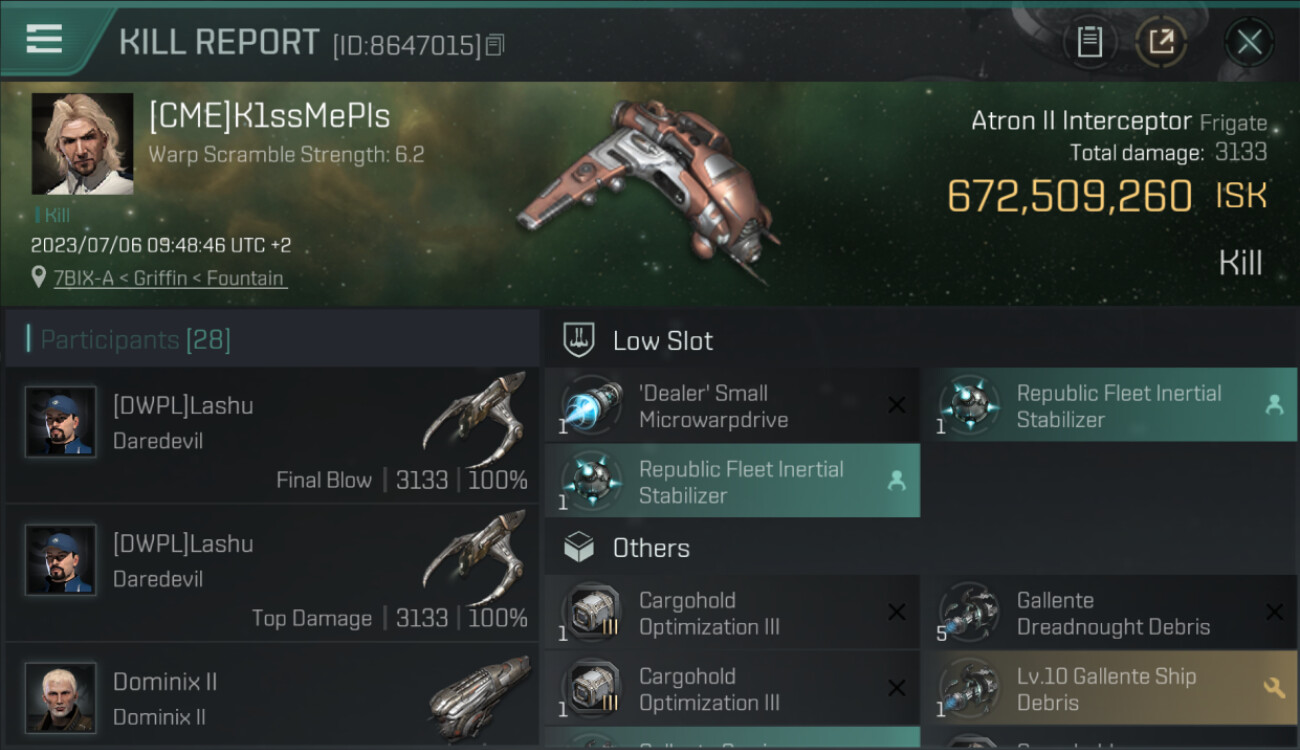Share the kill report externally
Image resolution: width=1300 pixels, height=750 pixels.
click(1161, 42)
